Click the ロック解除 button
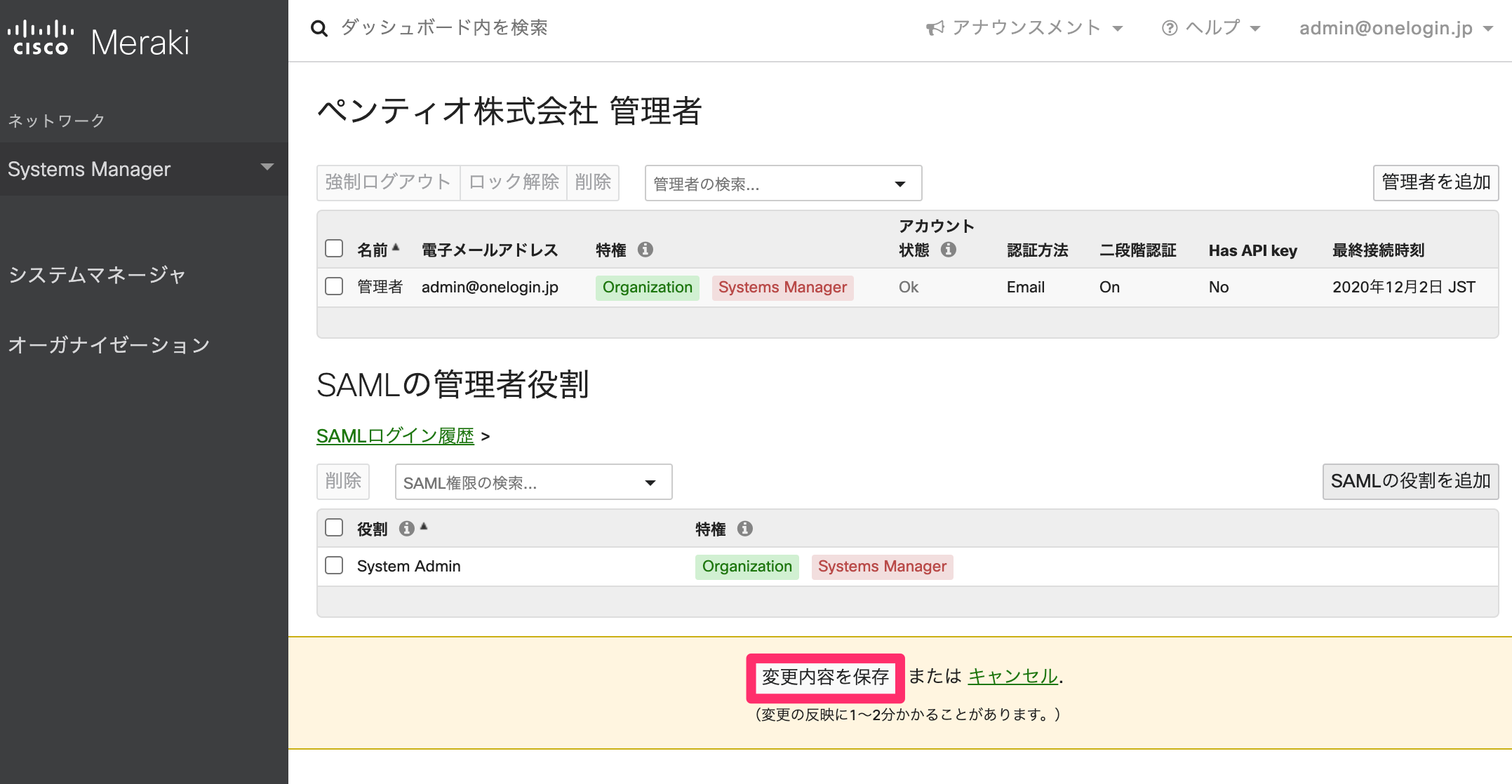This screenshot has height=784, width=1512. [514, 182]
